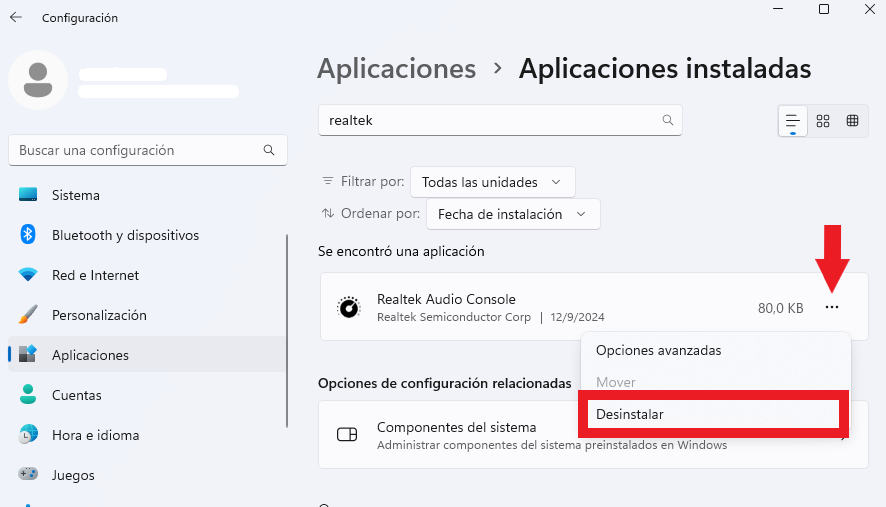Viewport: 886px width, 507px height.
Task: Open Cuentas settings
Action: [147, 395]
